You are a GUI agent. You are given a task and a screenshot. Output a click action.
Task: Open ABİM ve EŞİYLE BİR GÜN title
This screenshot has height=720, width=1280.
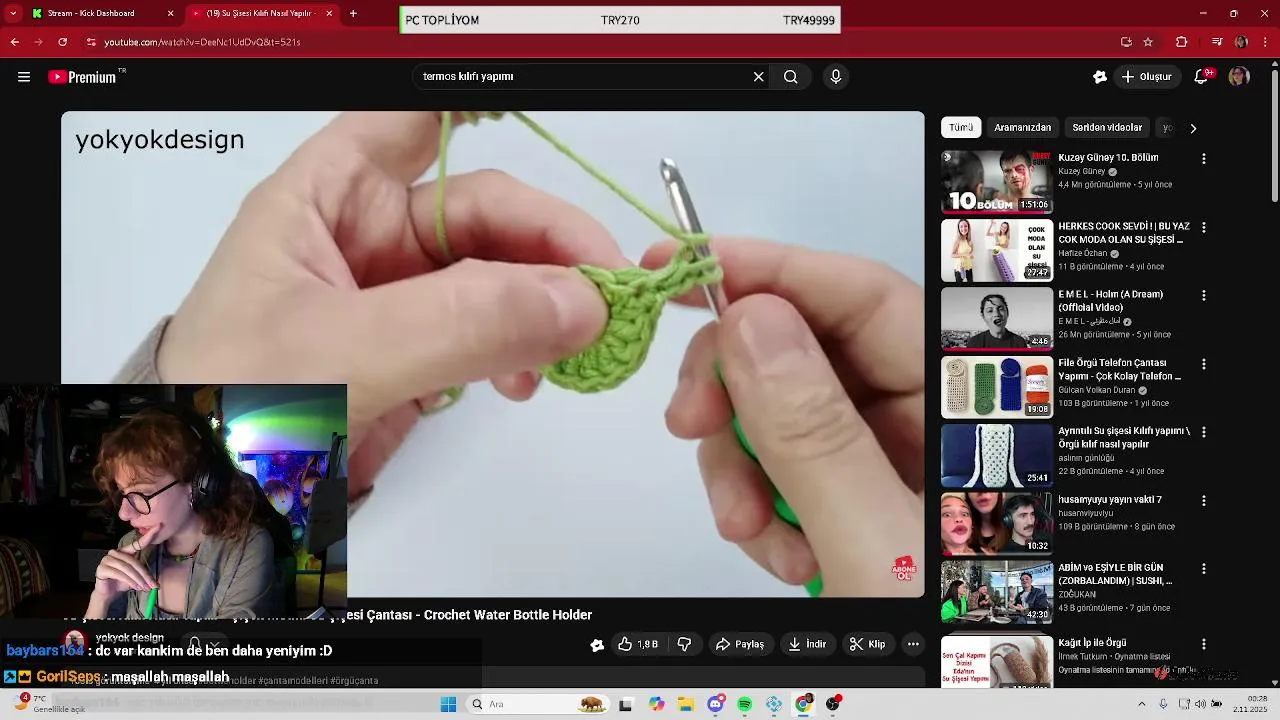click(x=1115, y=574)
